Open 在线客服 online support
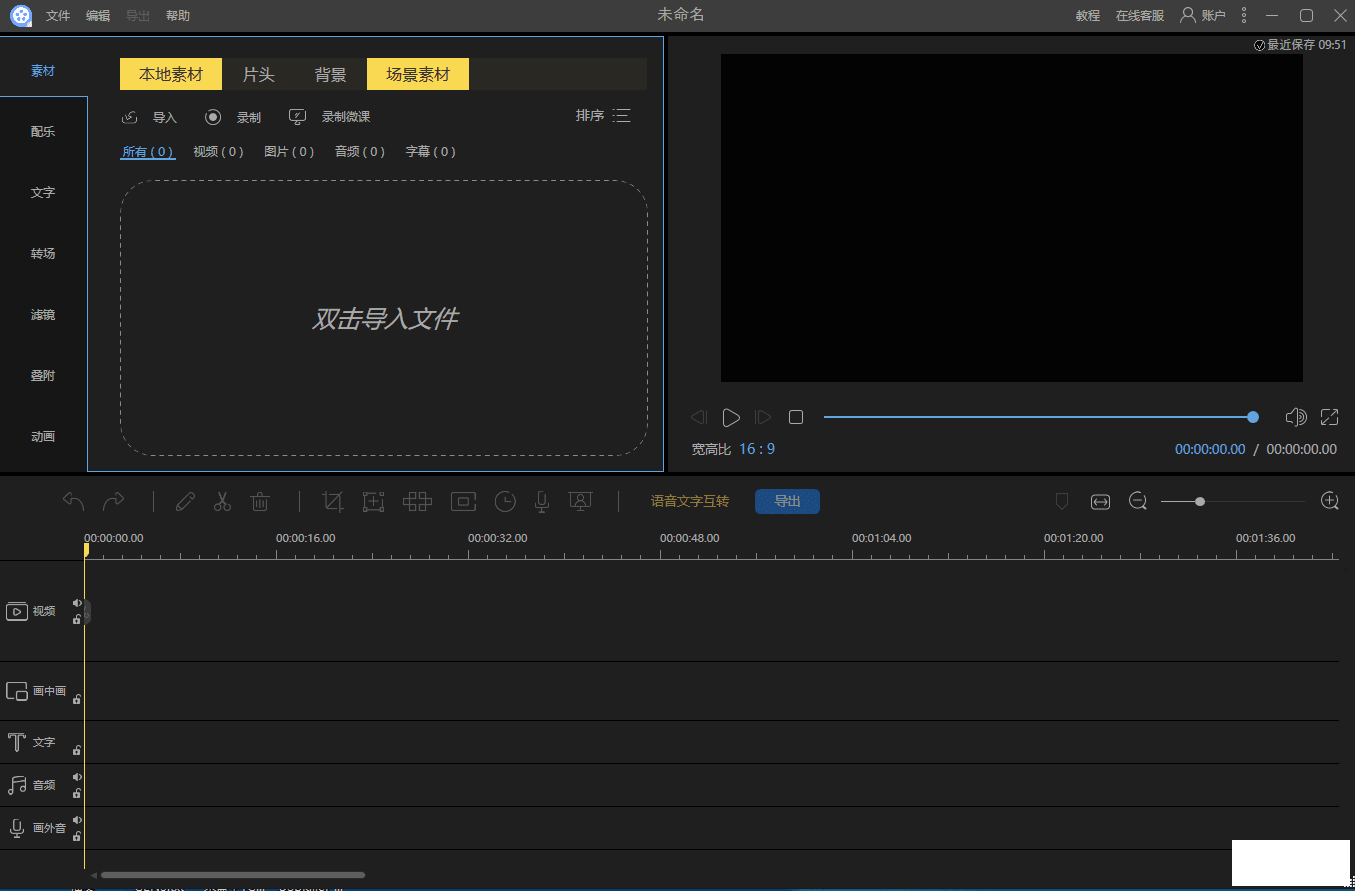 pyautogui.click(x=1140, y=16)
